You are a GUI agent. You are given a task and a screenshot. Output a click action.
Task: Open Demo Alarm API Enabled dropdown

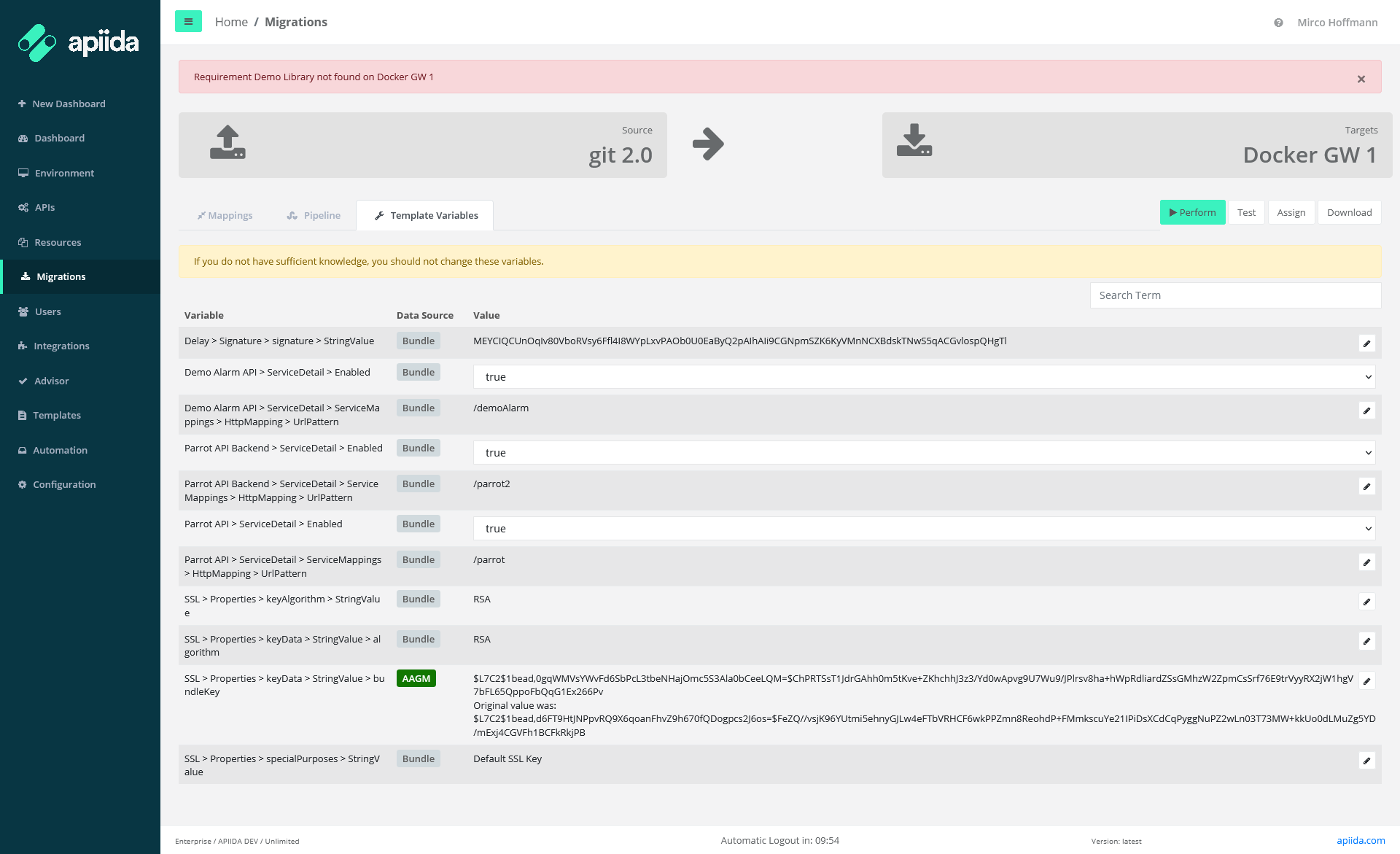[x=923, y=377]
